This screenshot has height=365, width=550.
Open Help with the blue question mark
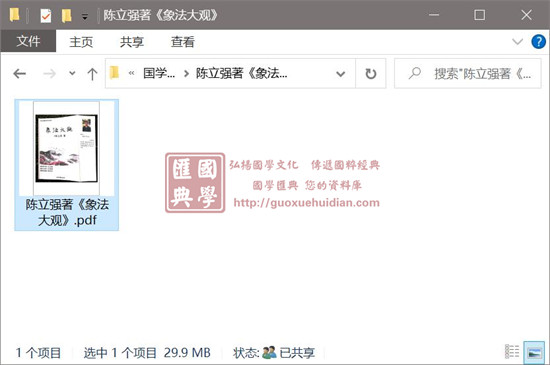click(x=538, y=42)
